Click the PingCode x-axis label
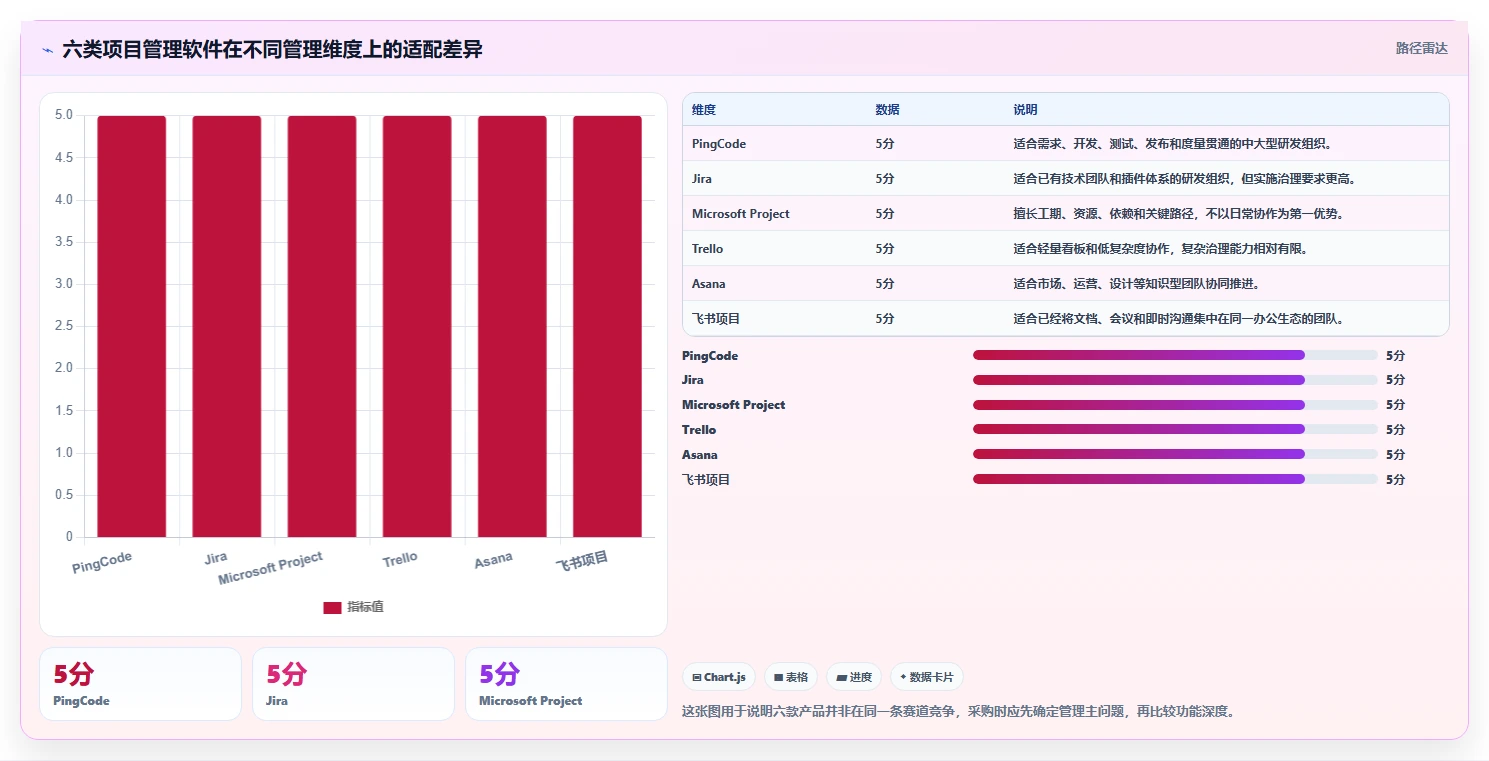 (102, 562)
